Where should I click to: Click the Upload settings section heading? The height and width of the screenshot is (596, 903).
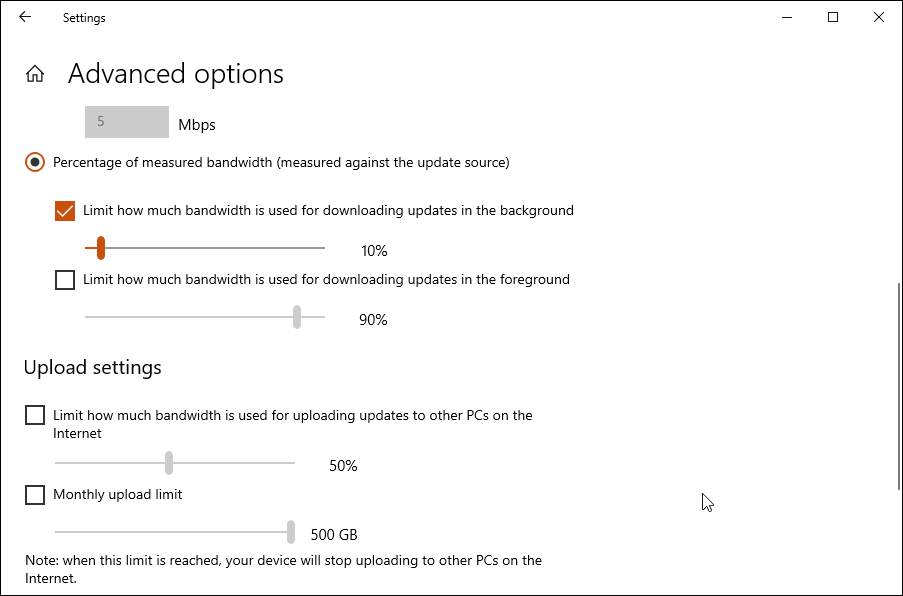point(92,368)
